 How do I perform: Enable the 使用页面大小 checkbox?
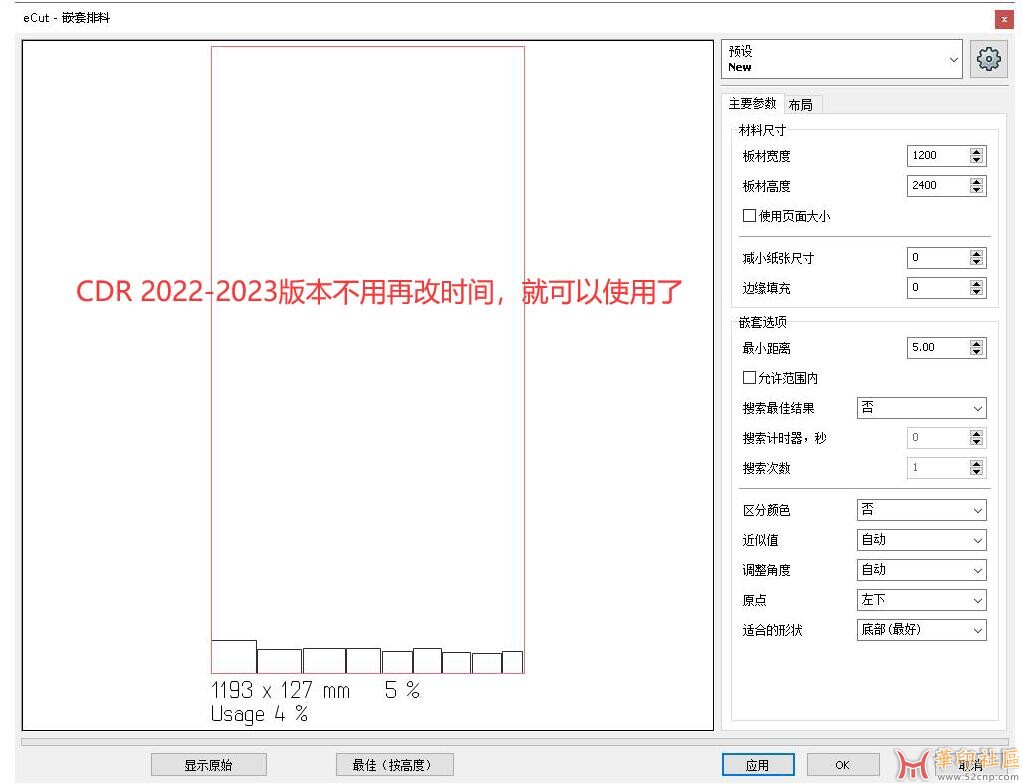tap(749, 216)
